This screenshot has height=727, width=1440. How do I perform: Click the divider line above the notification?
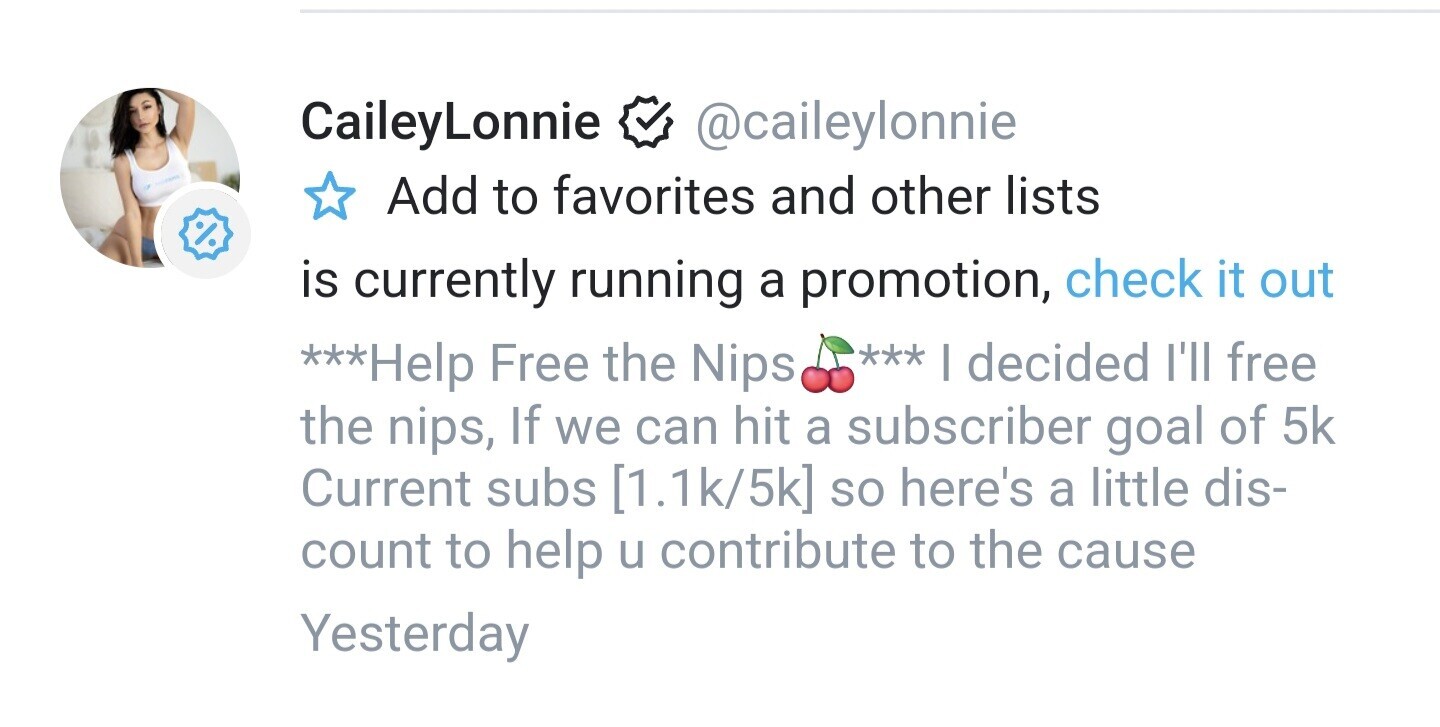click(x=868, y=11)
